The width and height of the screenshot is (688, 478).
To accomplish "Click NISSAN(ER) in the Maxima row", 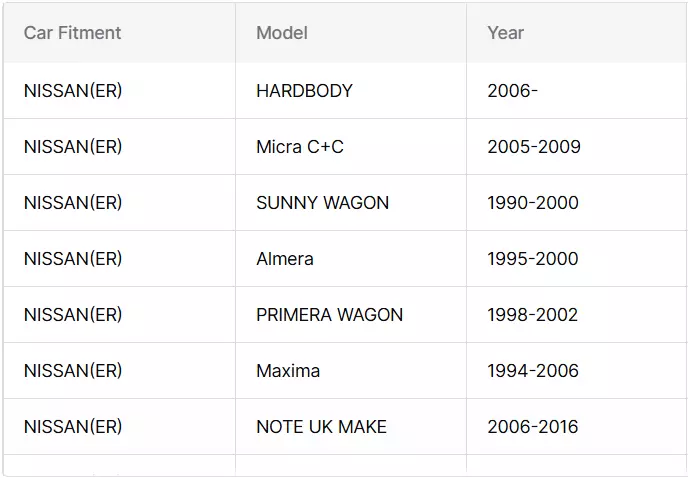I will click(x=73, y=371).
